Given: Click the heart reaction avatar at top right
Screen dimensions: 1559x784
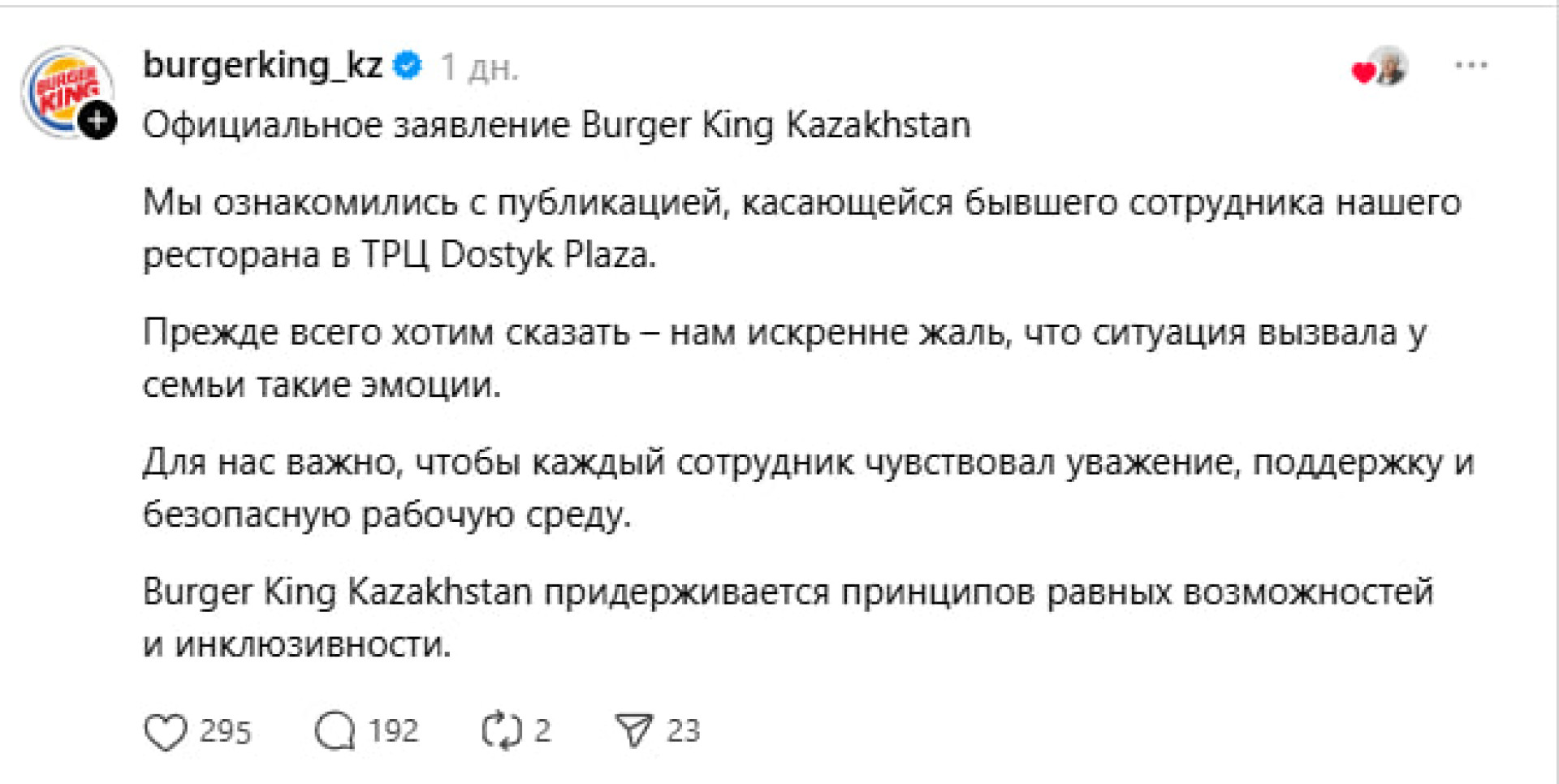Looking at the screenshot, I should (x=1380, y=68).
